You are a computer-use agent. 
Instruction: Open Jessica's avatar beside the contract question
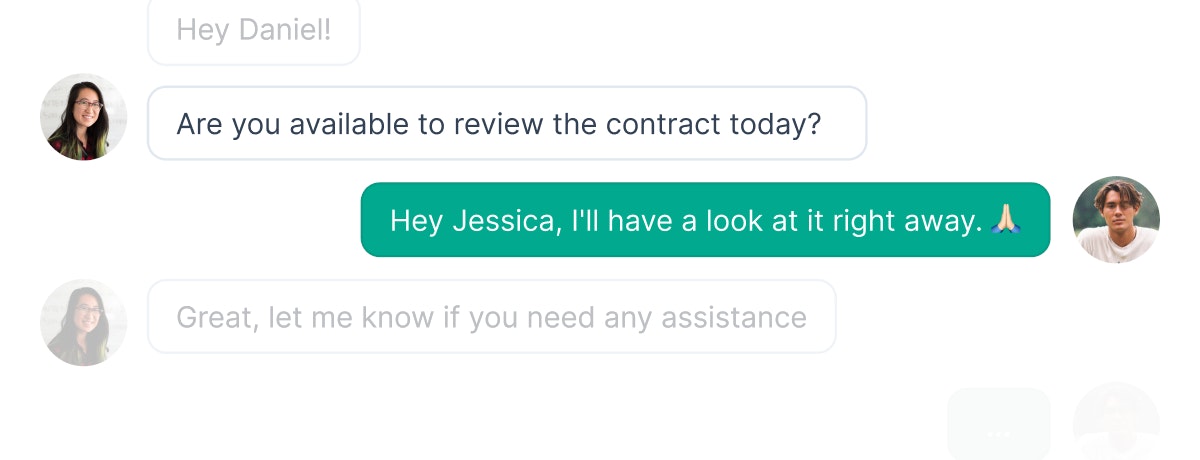[x=84, y=117]
